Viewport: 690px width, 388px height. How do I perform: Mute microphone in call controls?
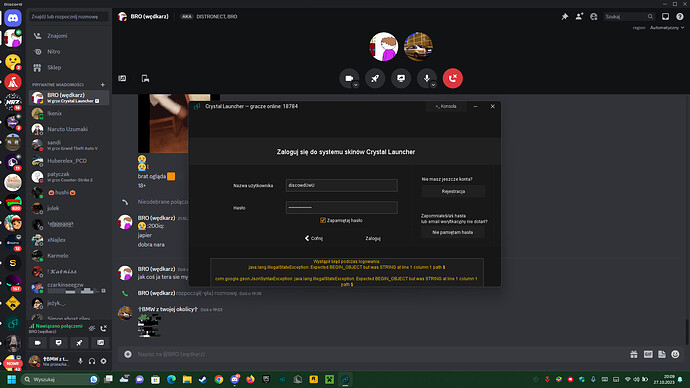tap(426, 78)
